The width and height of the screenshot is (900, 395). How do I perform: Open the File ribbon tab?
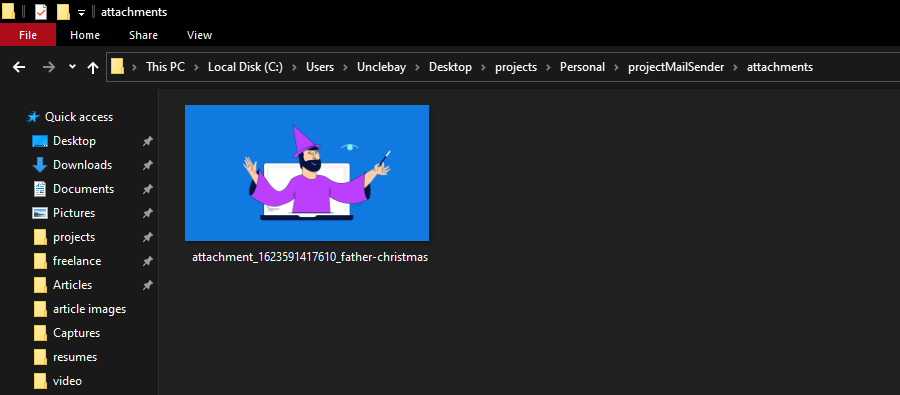point(28,35)
